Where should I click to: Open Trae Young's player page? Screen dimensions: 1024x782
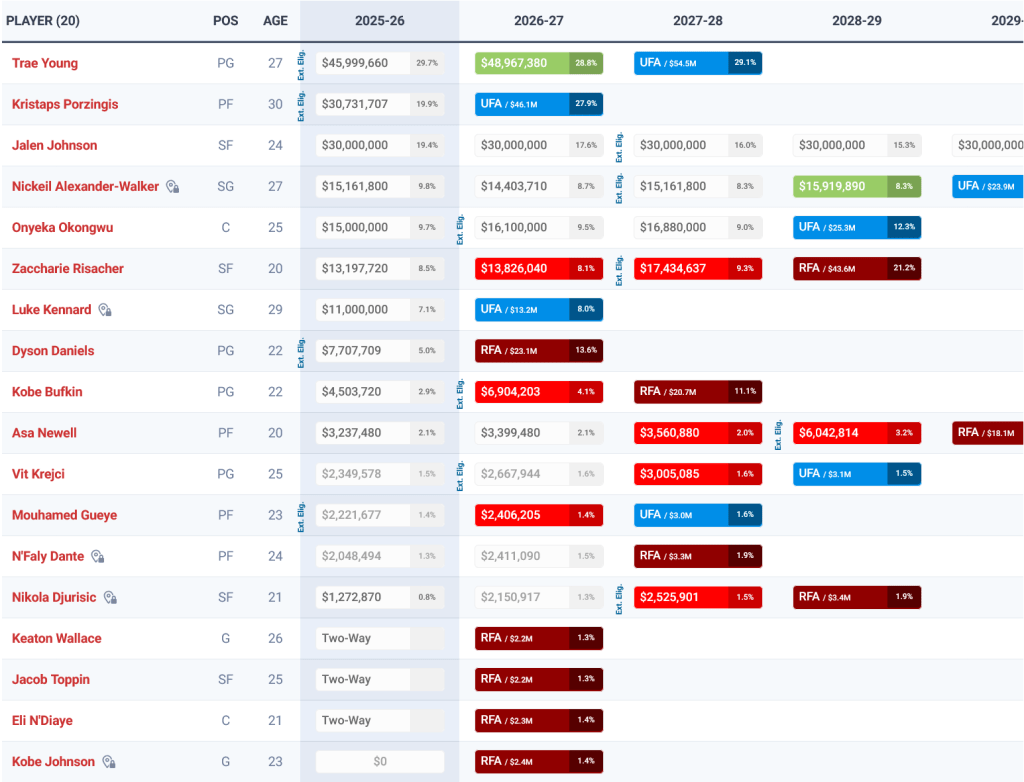pos(45,63)
